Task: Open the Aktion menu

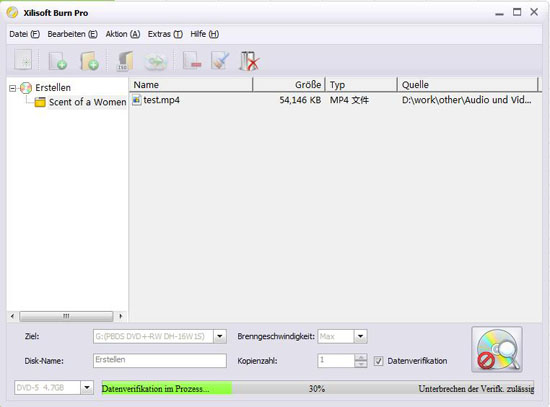Action: (123, 34)
